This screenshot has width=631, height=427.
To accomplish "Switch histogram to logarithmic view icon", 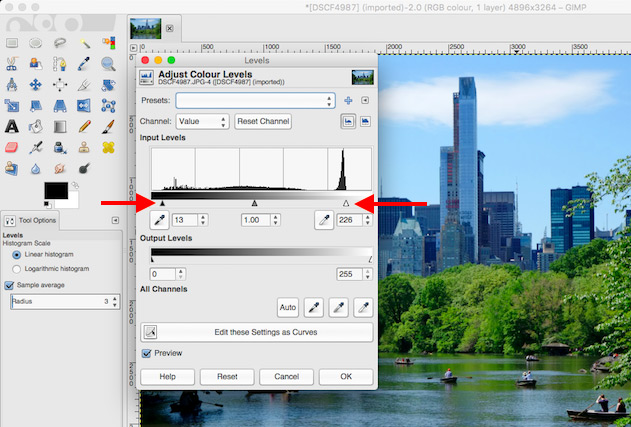I will coord(365,121).
